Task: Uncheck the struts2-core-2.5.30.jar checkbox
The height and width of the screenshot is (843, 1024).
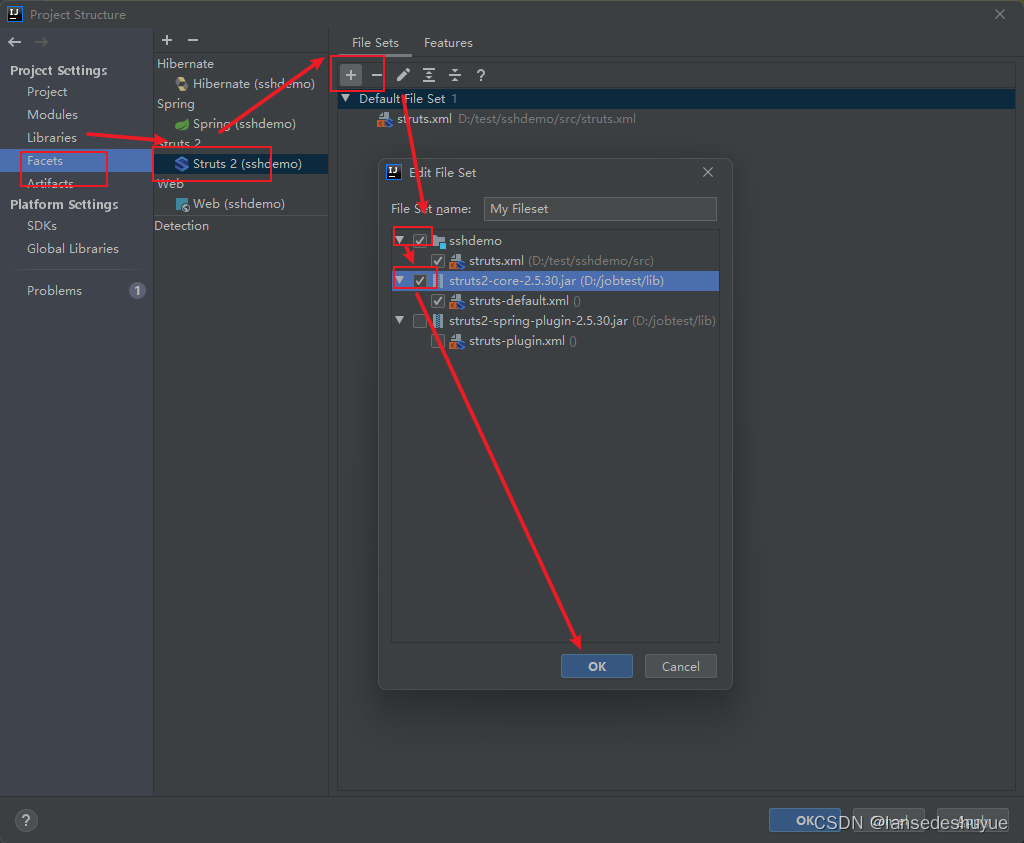Action: 420,281
